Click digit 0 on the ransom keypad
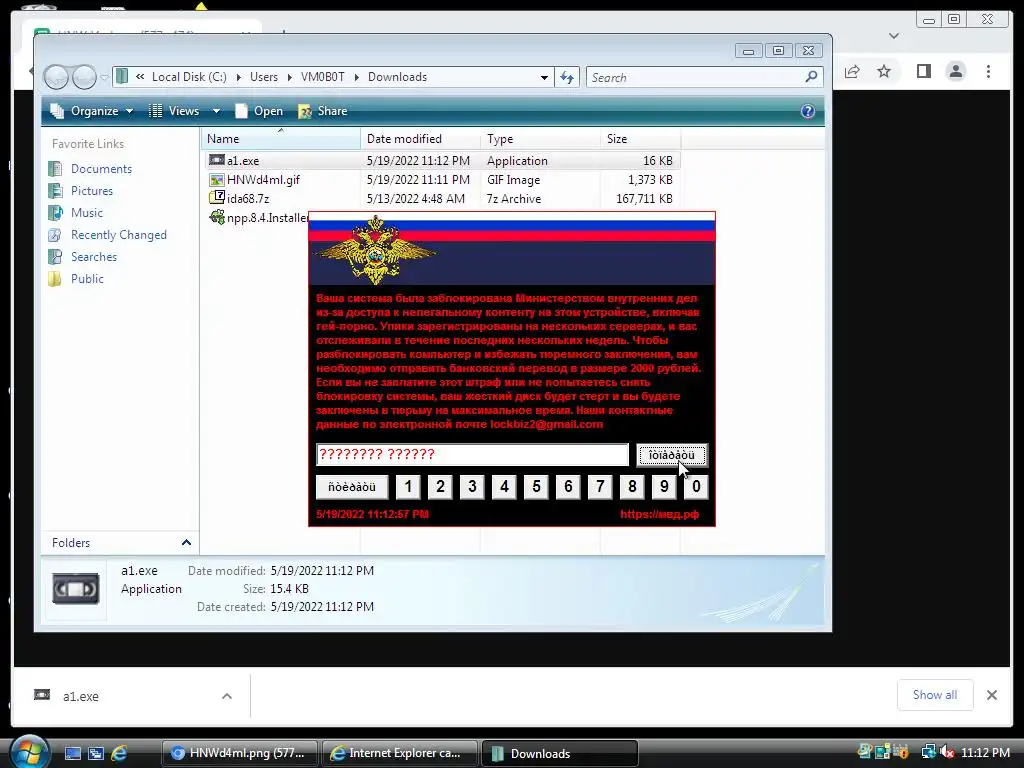The width and height of the screenshot is (1024, 768). click(x=696, y=487)
